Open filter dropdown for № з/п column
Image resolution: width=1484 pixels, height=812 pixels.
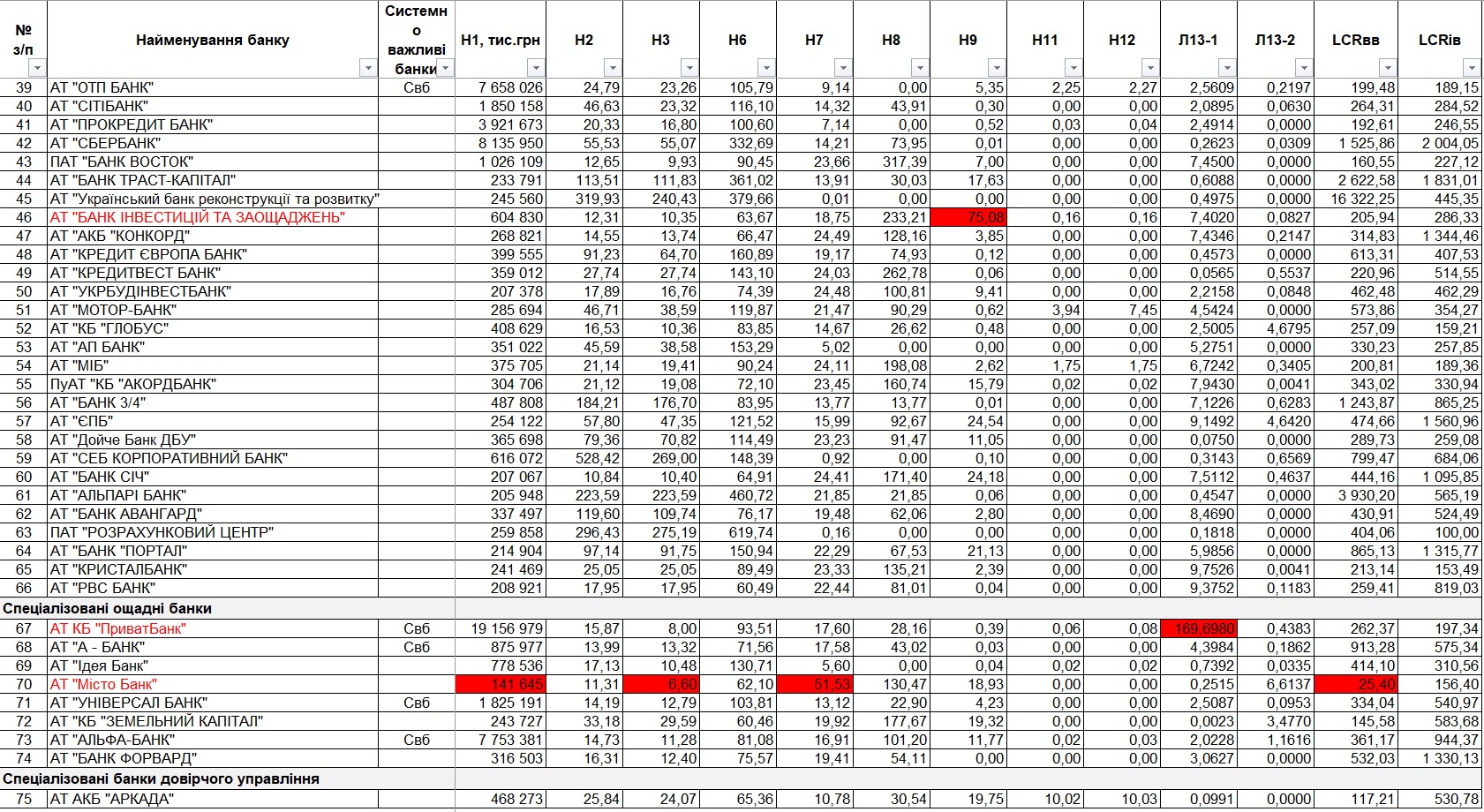point(37,68)
